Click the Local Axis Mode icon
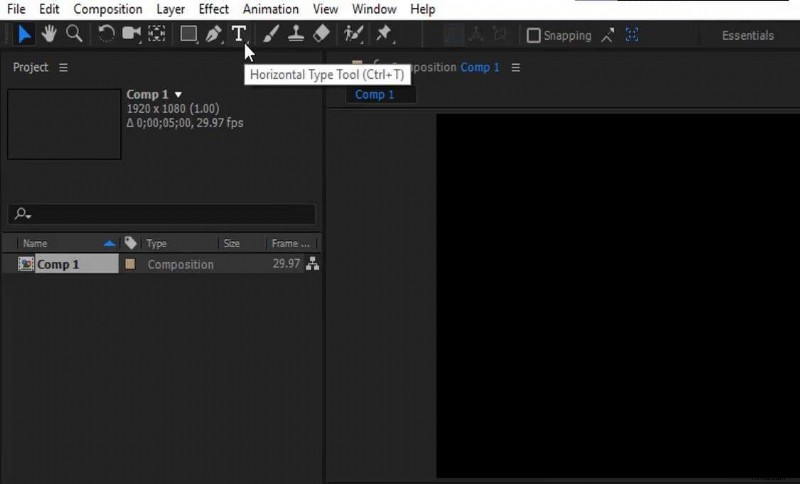Image resolution: width=800 pixels, height=484 pixels. 452,35
